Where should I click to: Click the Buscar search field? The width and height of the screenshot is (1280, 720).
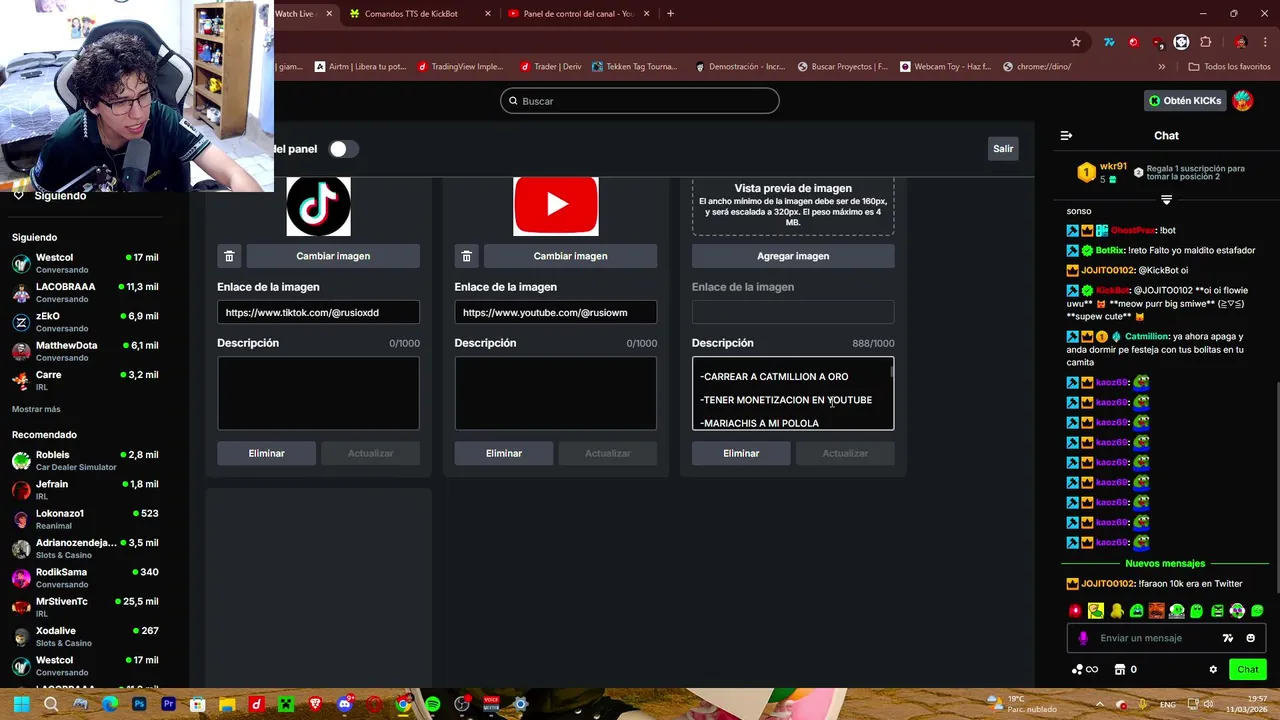point(640,101)
